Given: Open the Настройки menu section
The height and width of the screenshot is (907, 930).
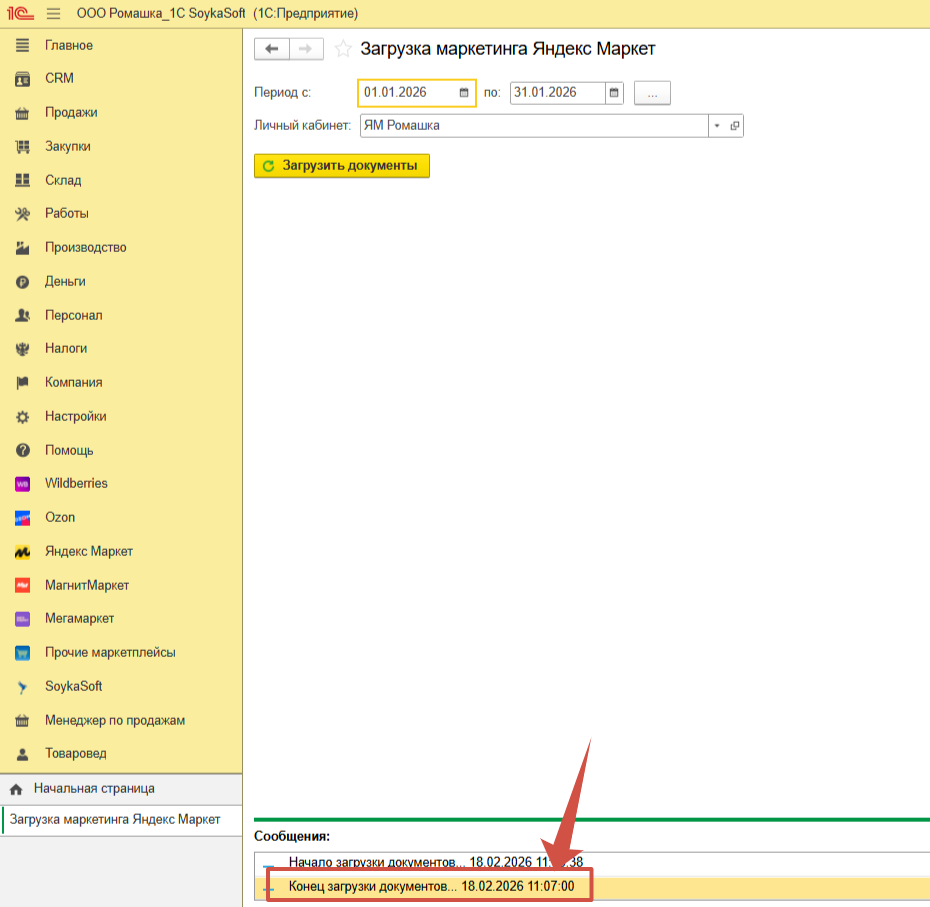Looking at the screenshot, I should point(75,416).
